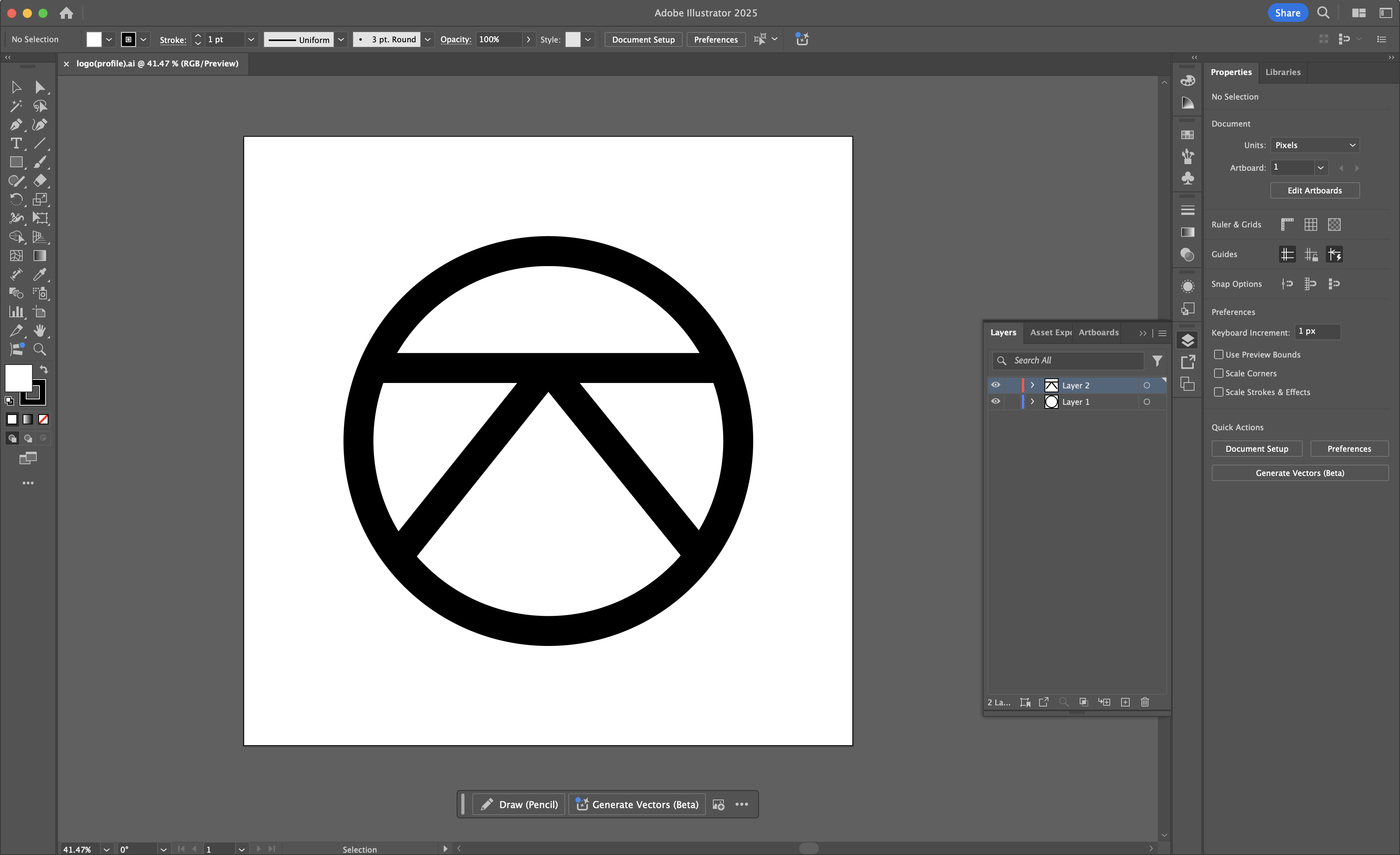The height and width of the screenshot is (855, 1400).
Task: Switch to the Properties tab
Action: click(x=1231, y=72)
